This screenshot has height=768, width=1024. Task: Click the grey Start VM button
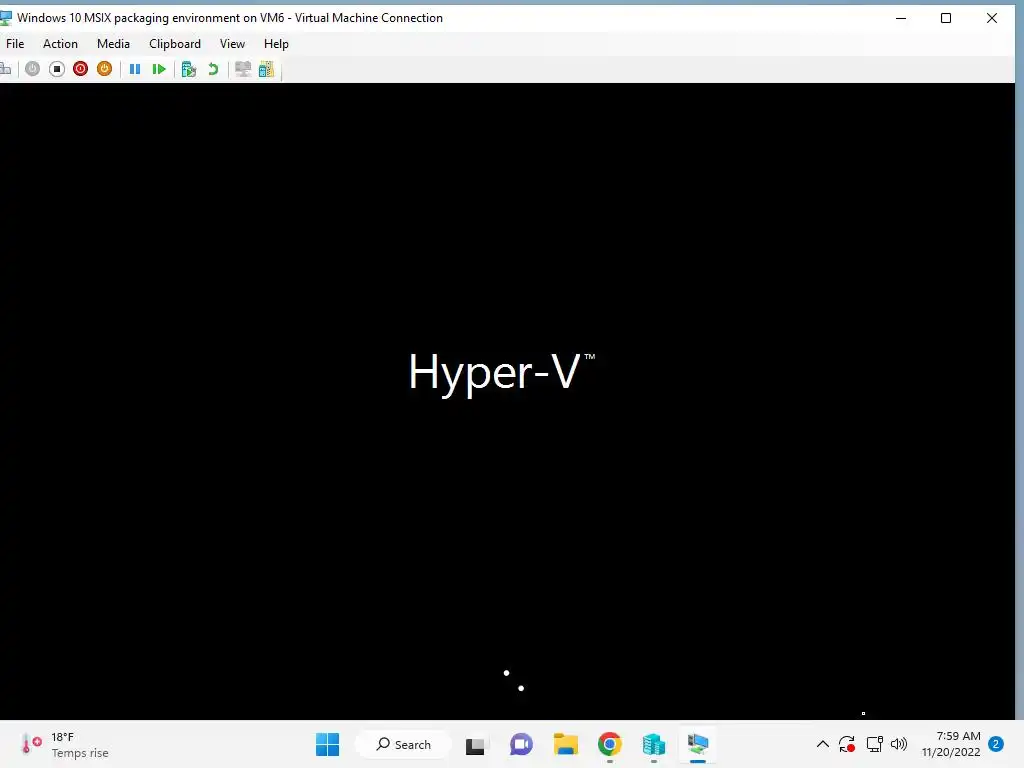(33, 69)
